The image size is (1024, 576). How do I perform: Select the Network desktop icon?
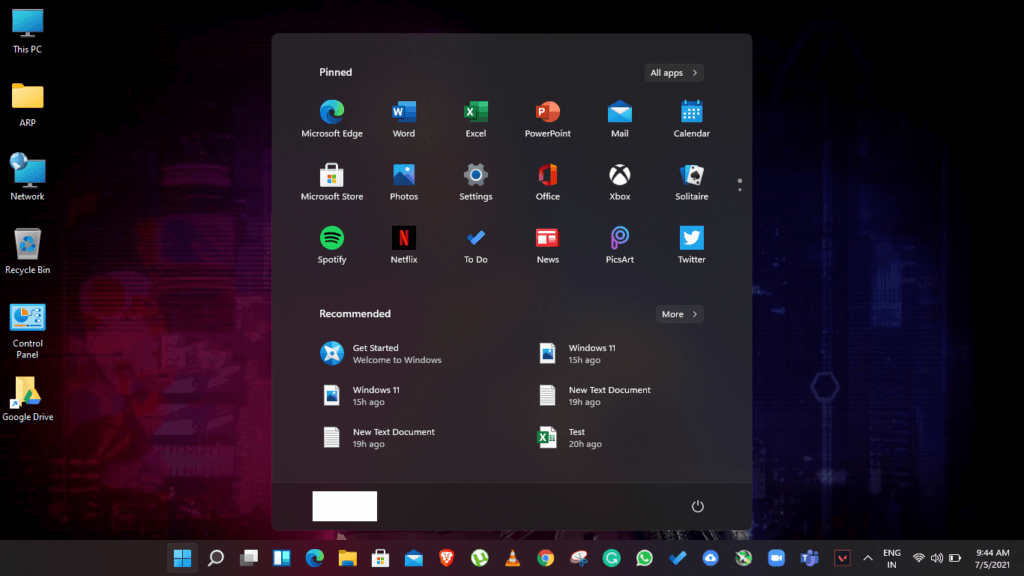[27, 177]
